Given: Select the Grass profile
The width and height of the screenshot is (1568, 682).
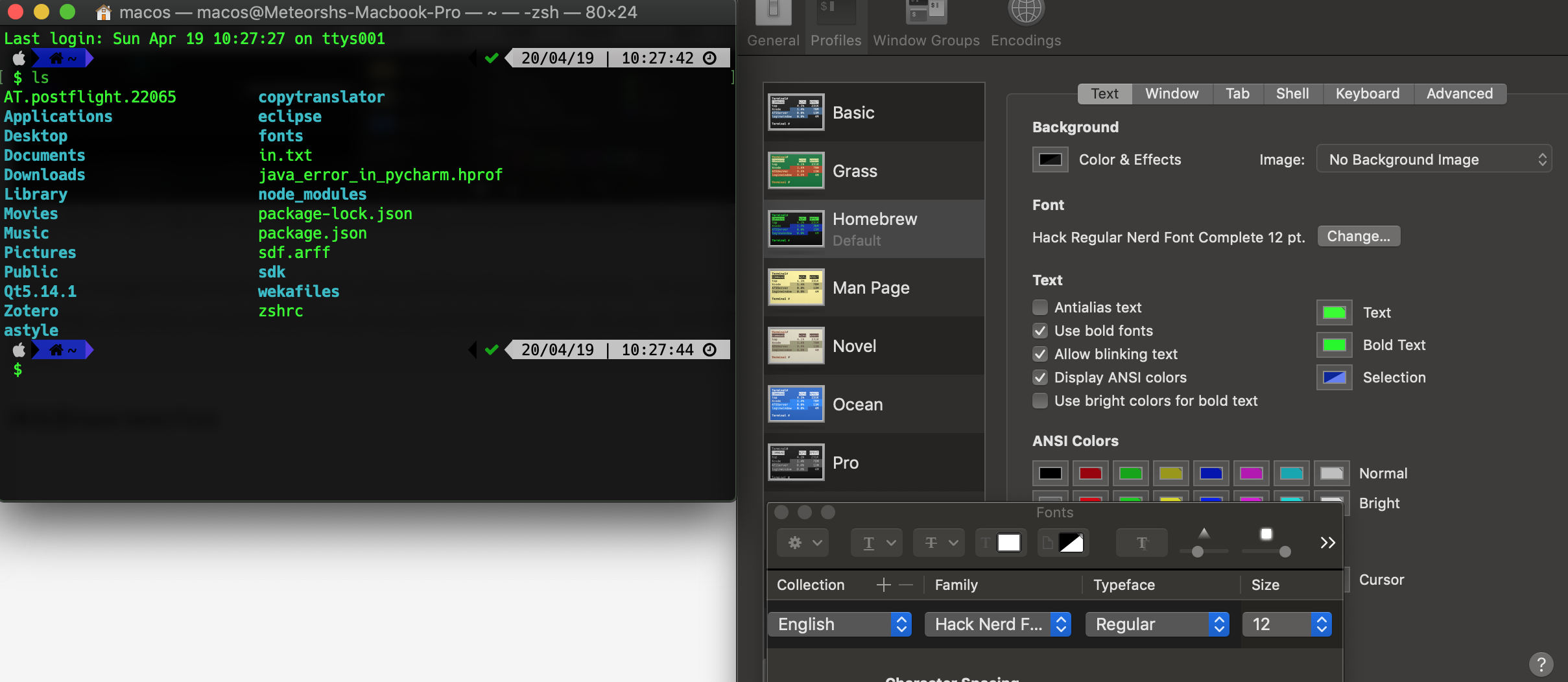Looking at the screenshot, I should pyautogui.click(x=874, y=170).
